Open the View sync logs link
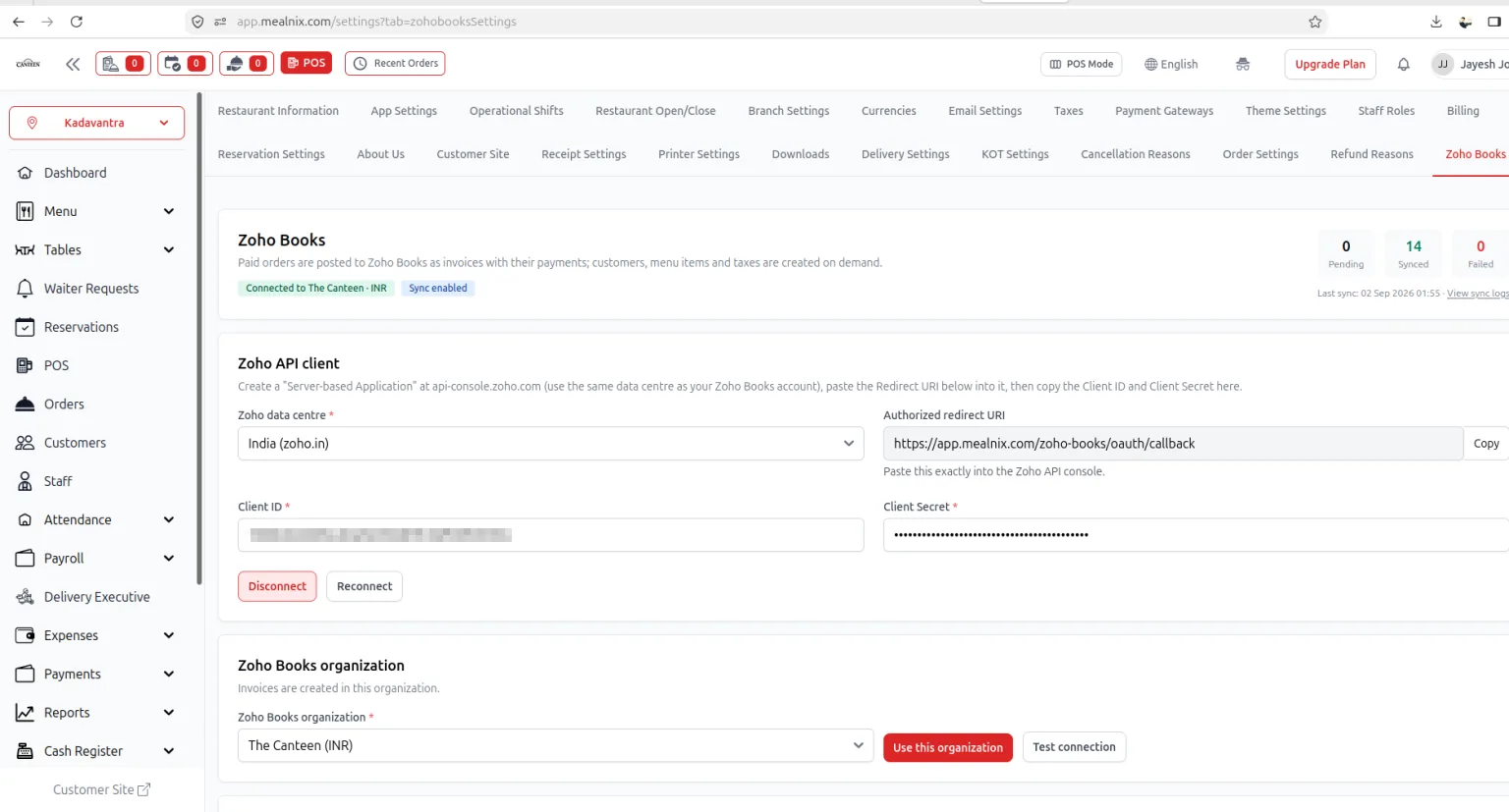 pos(1478,294)
